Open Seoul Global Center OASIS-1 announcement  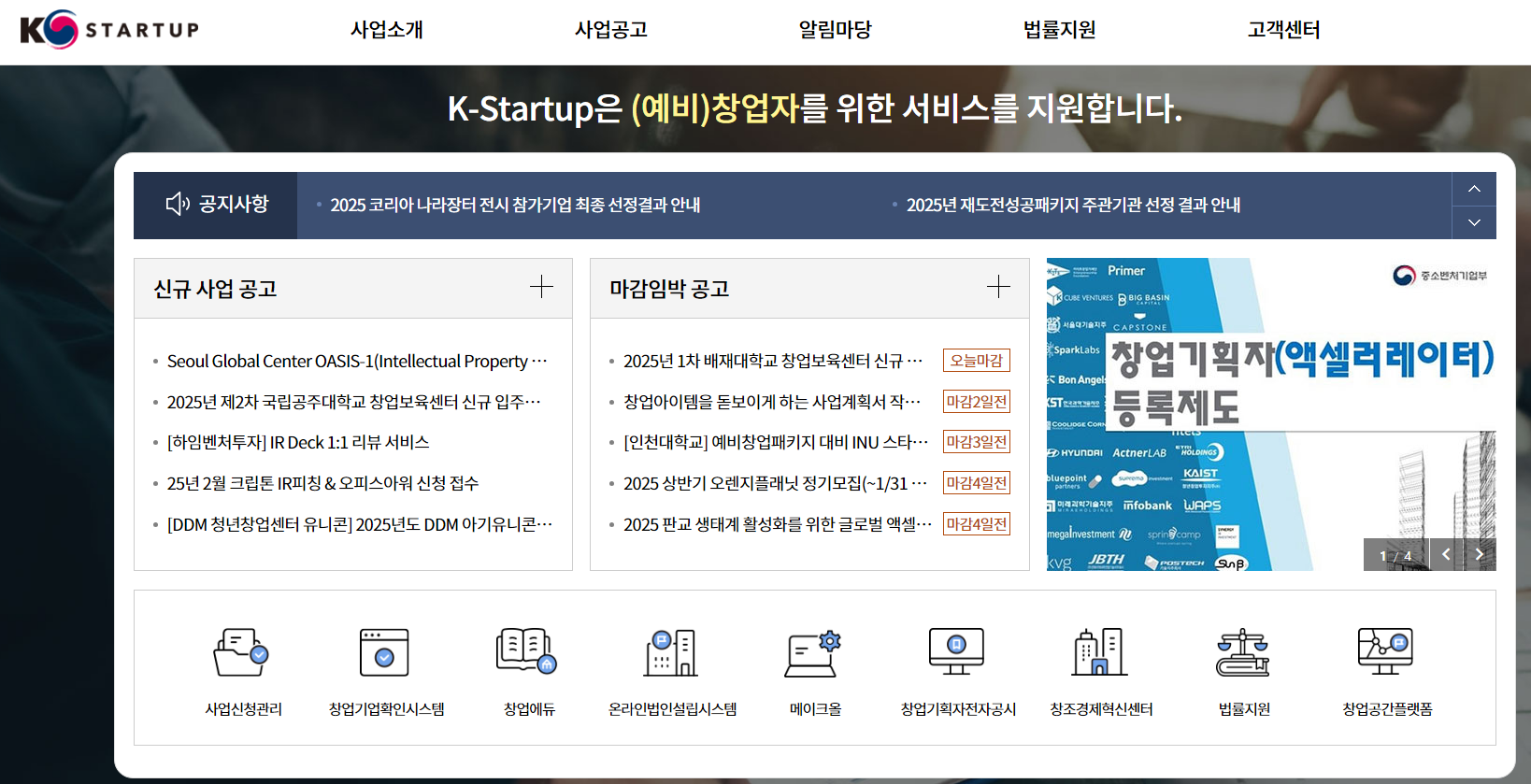pos(357,361)
